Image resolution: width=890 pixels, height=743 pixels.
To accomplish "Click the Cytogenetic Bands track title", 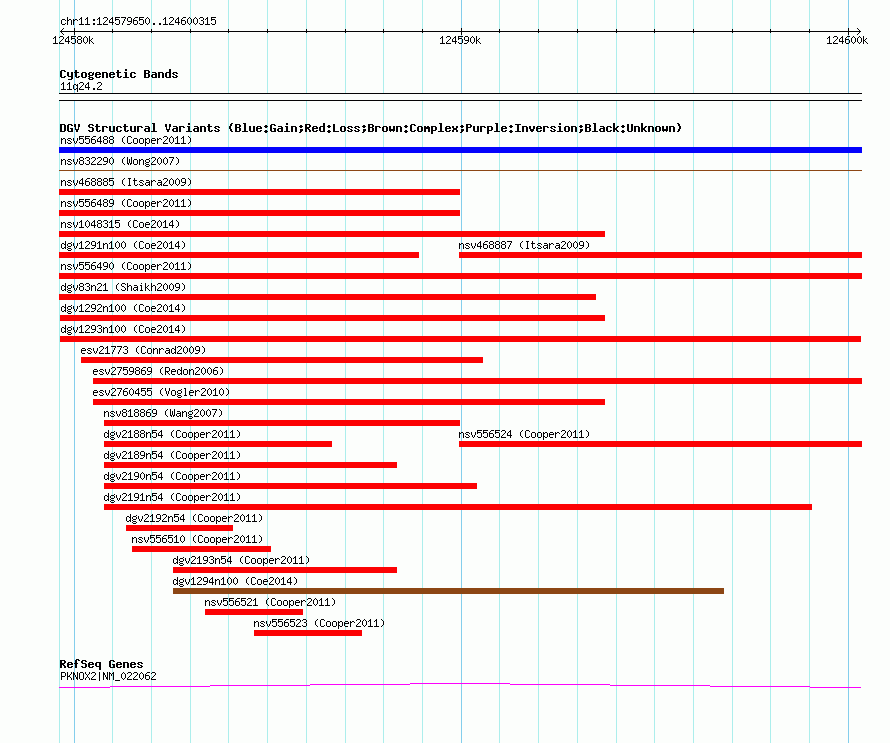I will pyautogui.click(x=119, y=74).
